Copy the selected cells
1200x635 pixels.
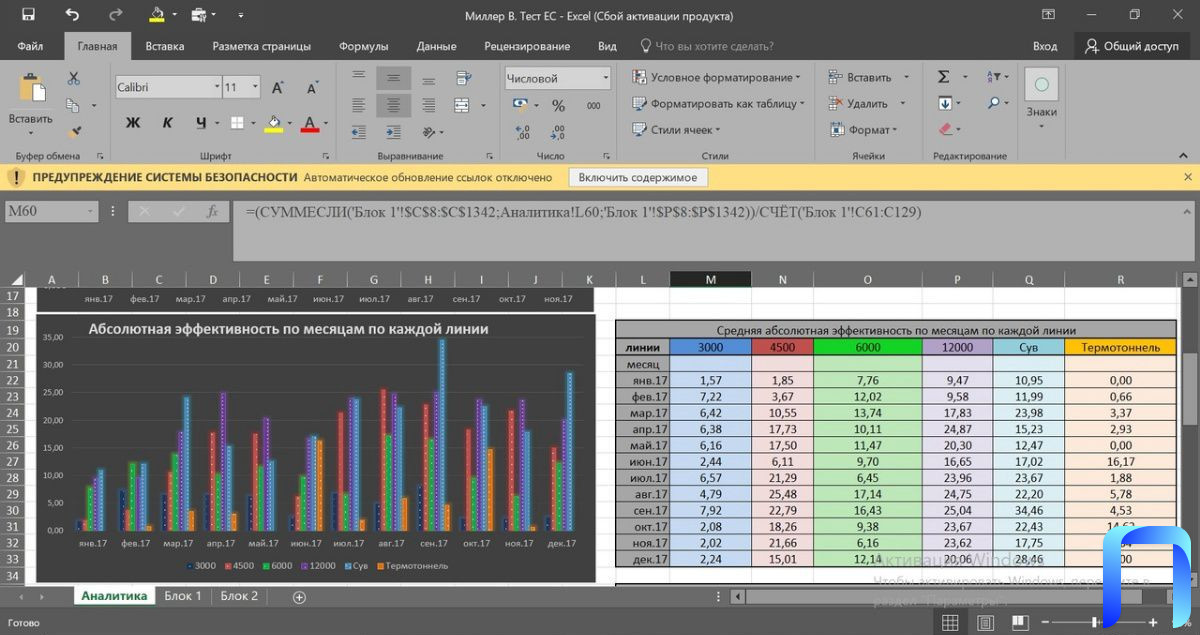coord(73,105)
